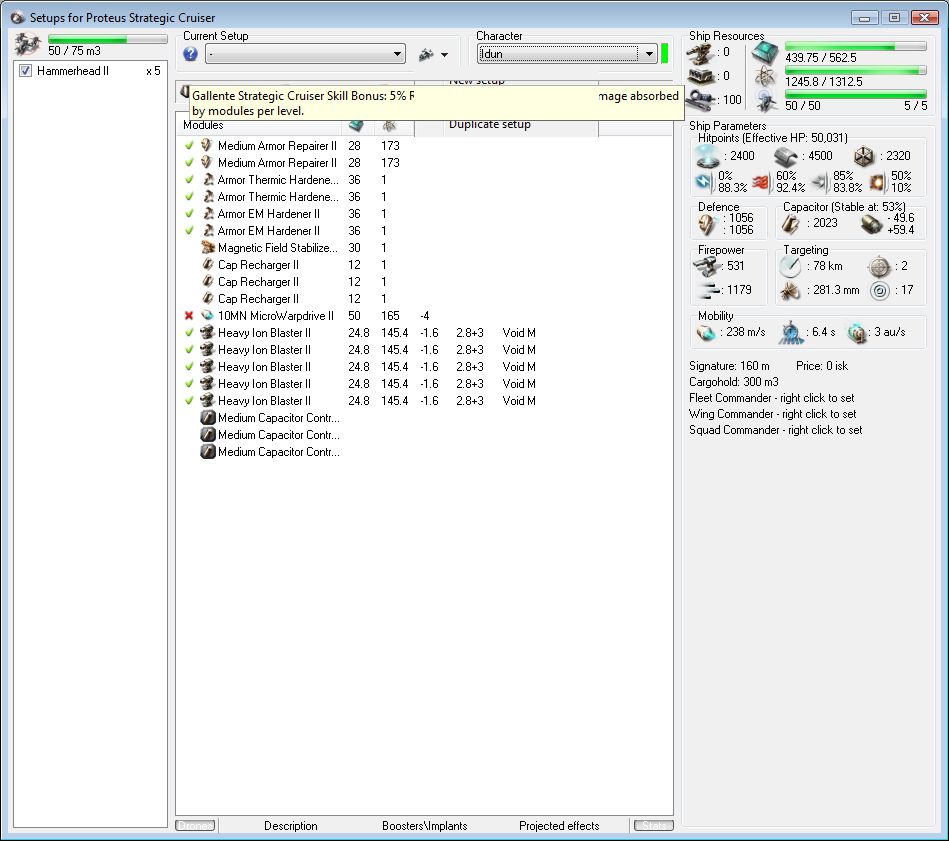Click the CPU column header icon in Modules

(x=356, y=125)
